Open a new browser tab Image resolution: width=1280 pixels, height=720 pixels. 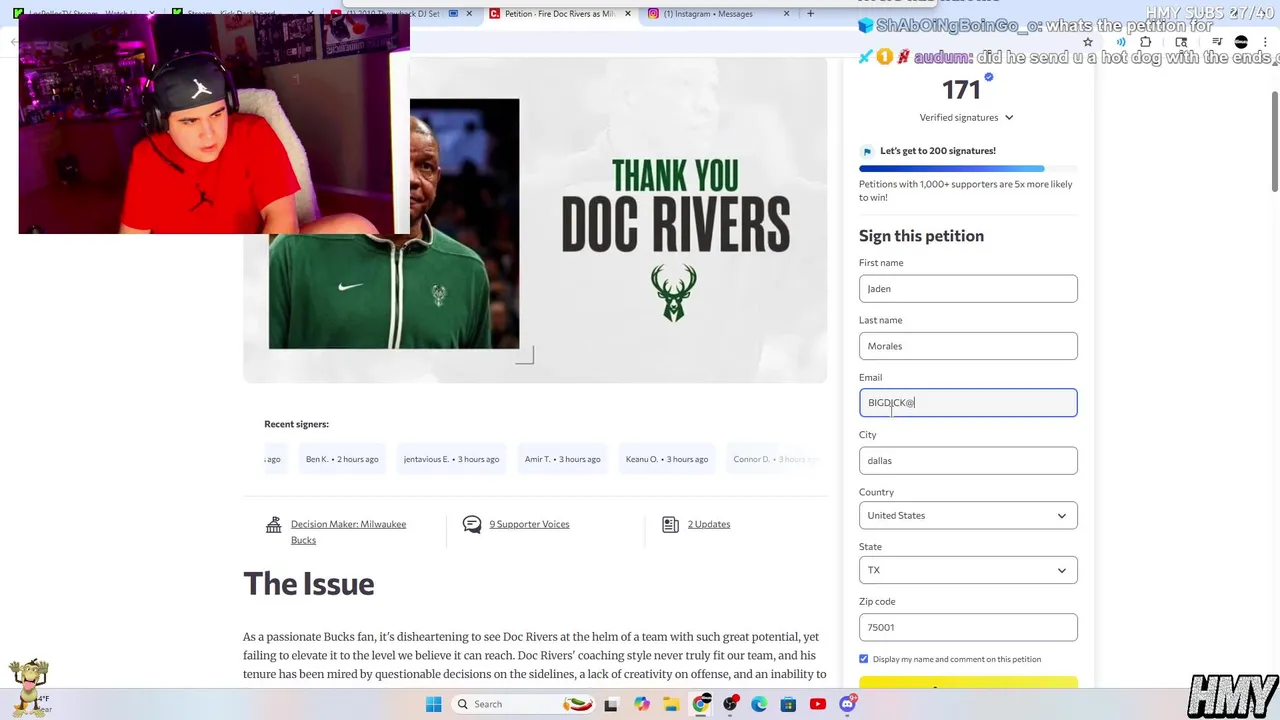(x=810, y=14)
